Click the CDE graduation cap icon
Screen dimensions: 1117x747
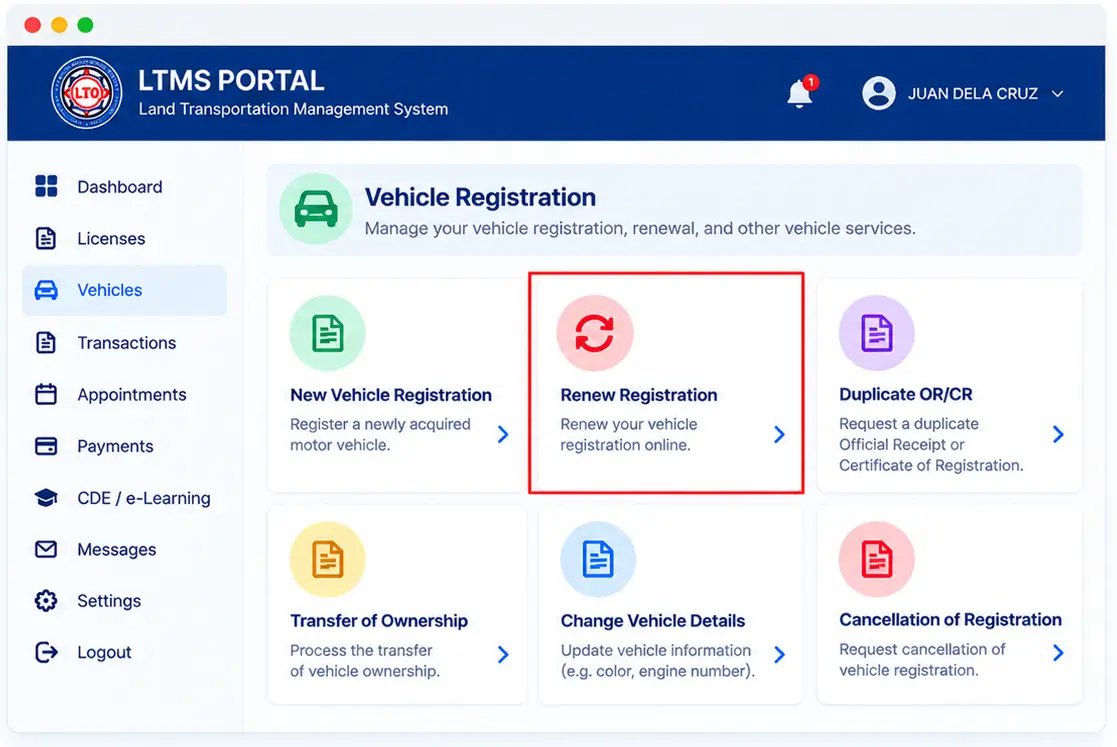coord(46,498)
